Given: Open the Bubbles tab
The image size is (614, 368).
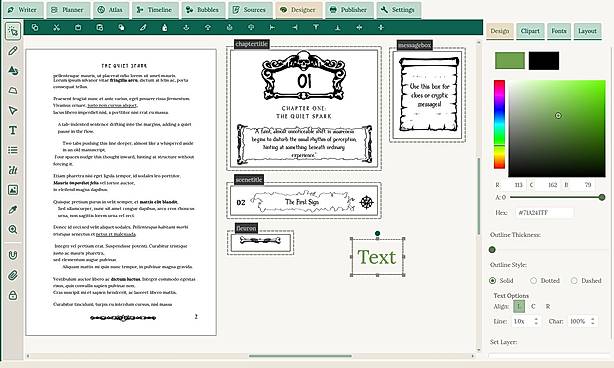Looking at the screenshot, I should coord(203,10).
